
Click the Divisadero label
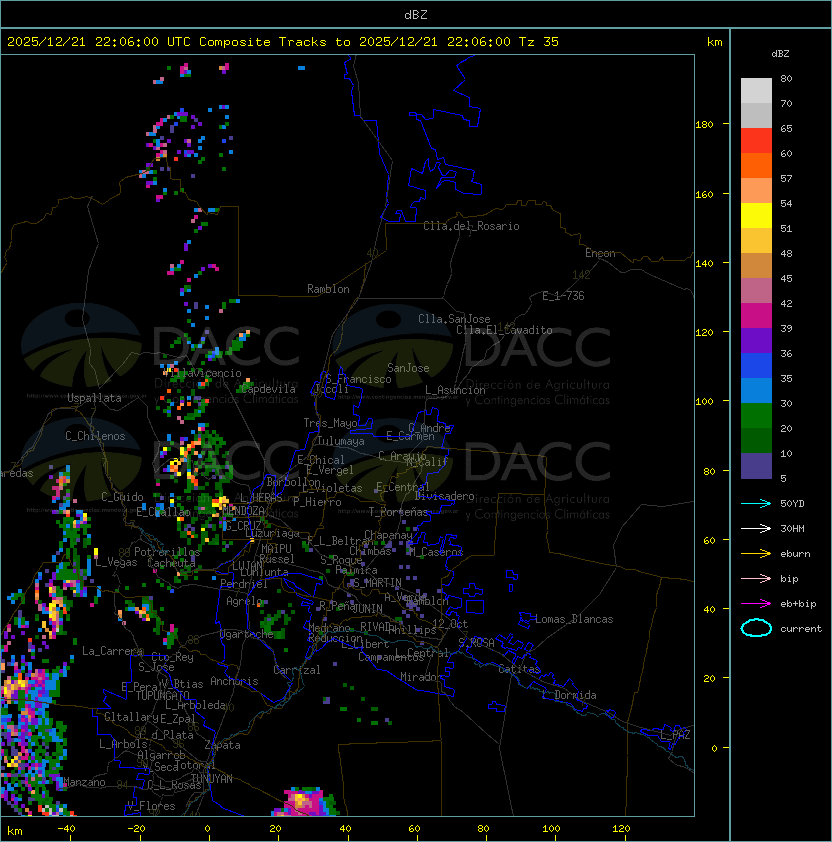pos(444,496)
